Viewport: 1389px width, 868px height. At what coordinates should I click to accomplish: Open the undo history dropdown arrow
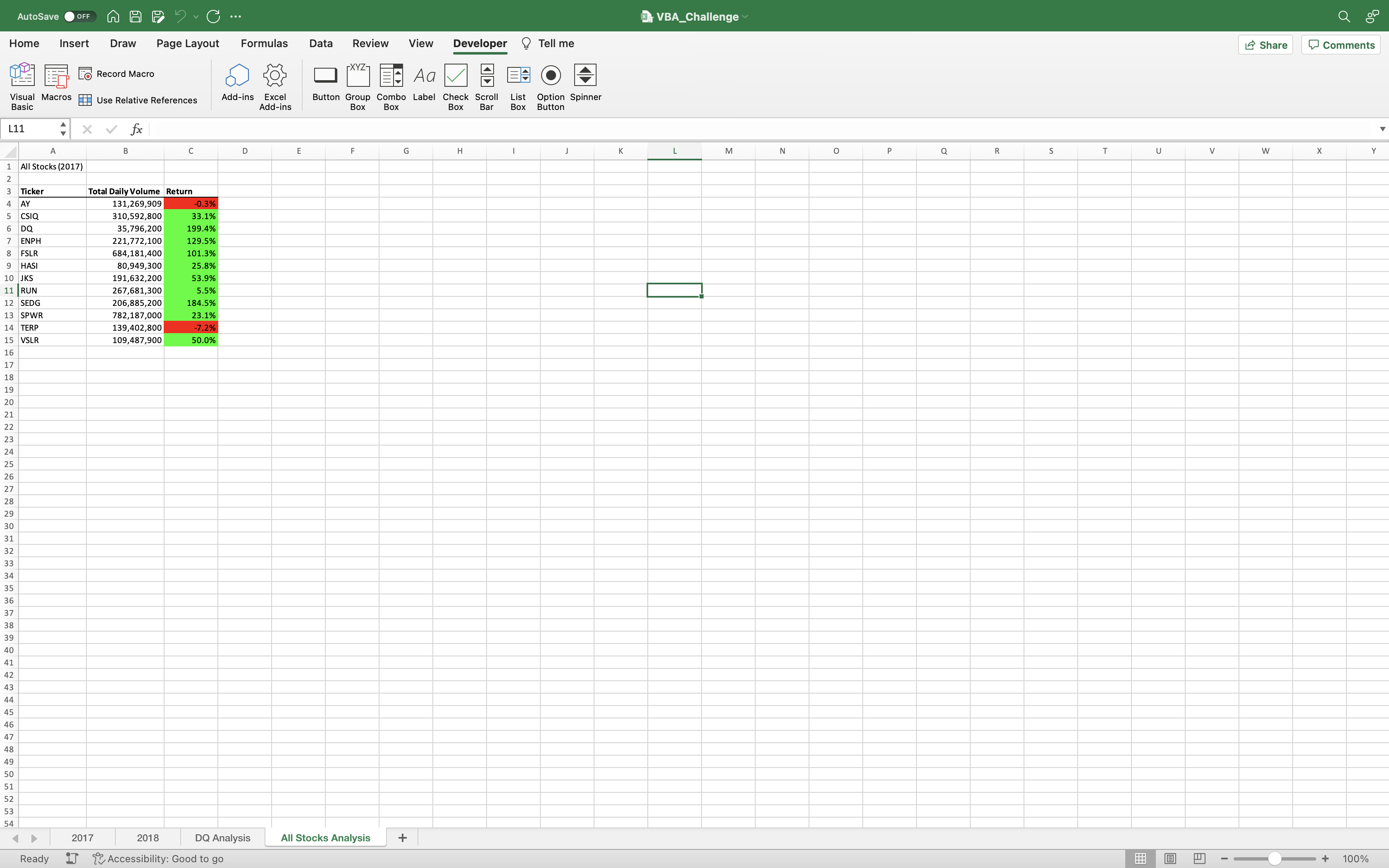pos(195,16)
